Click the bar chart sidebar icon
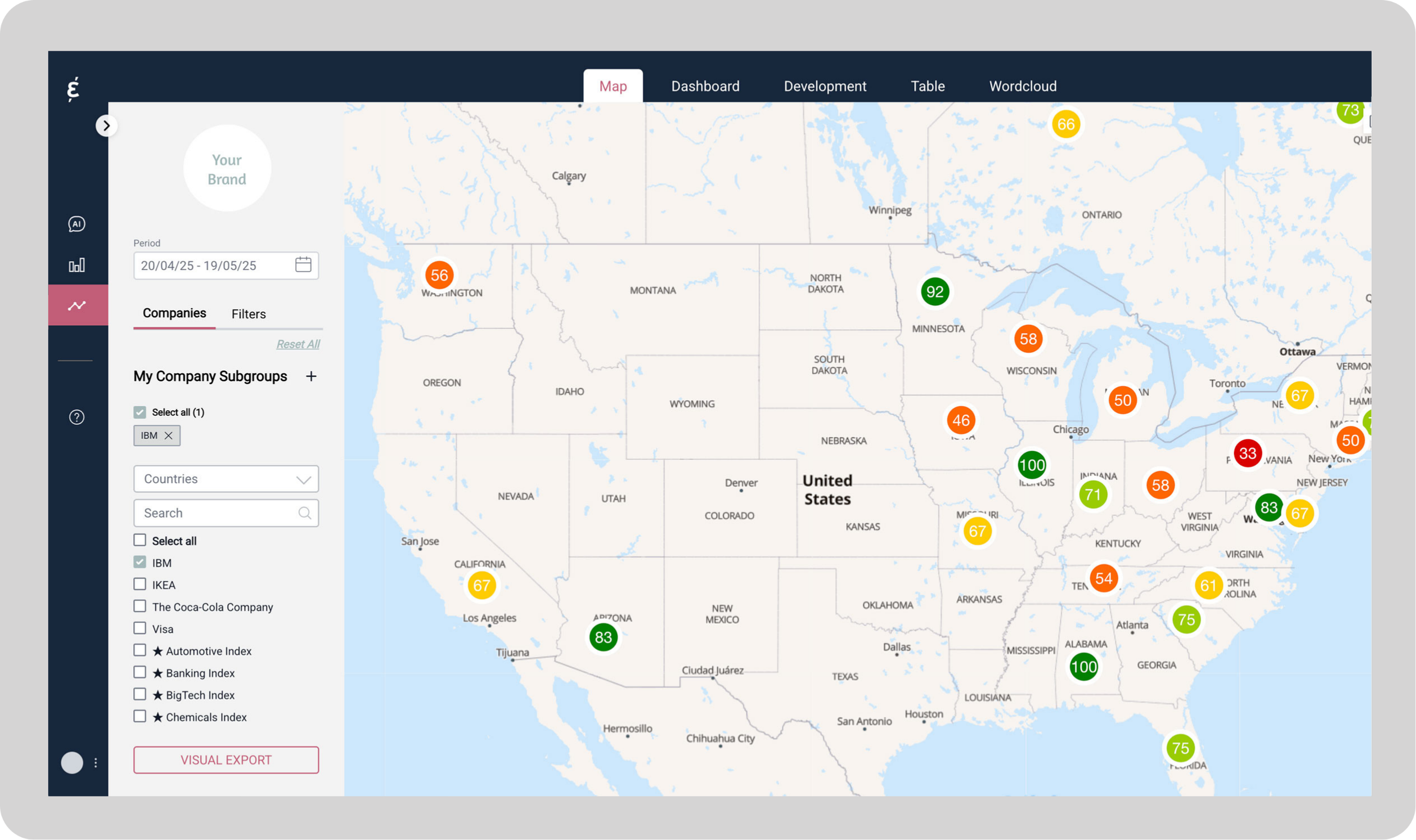This screenshot has height=840, width=1416. (x=77, y=265)
